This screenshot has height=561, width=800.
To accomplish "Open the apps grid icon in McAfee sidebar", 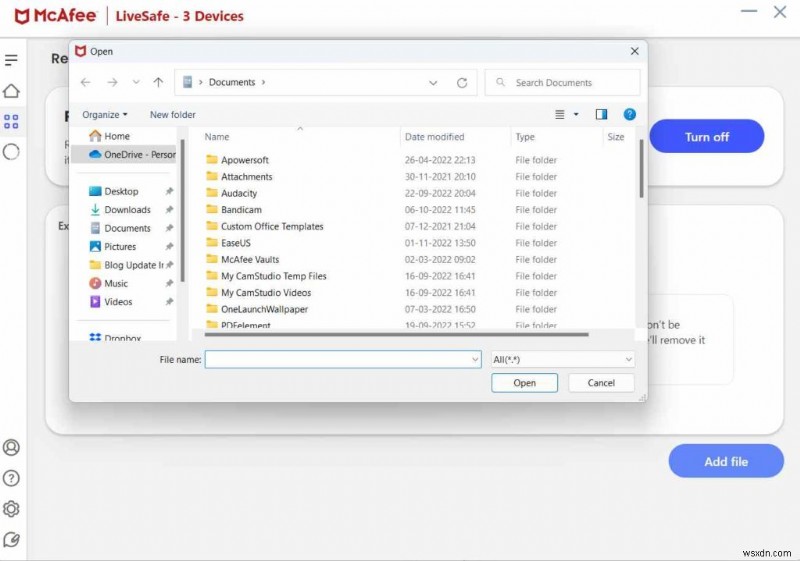I will tap(11, 121).
